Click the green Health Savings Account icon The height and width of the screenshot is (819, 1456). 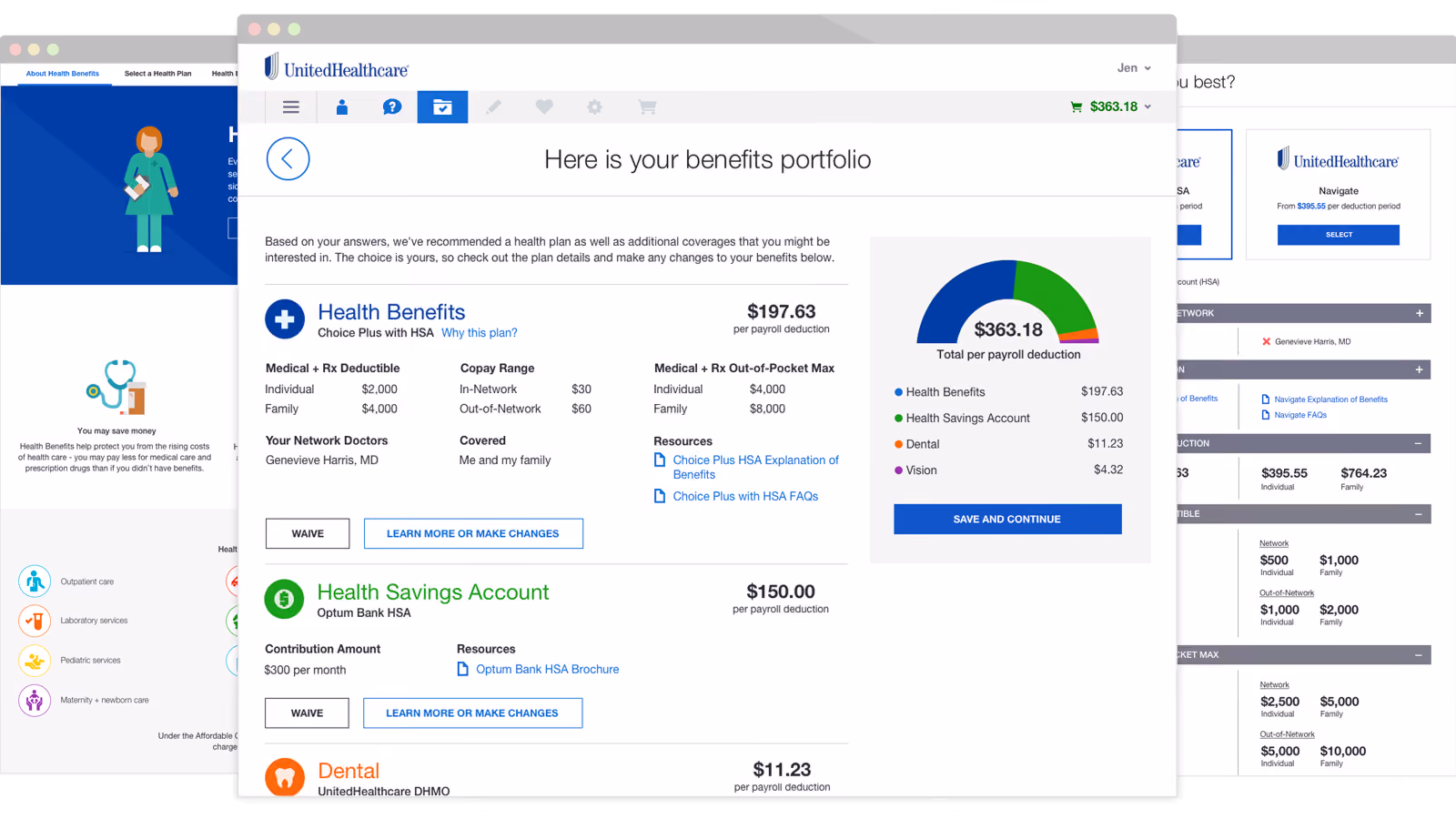[x=284, y=600]
